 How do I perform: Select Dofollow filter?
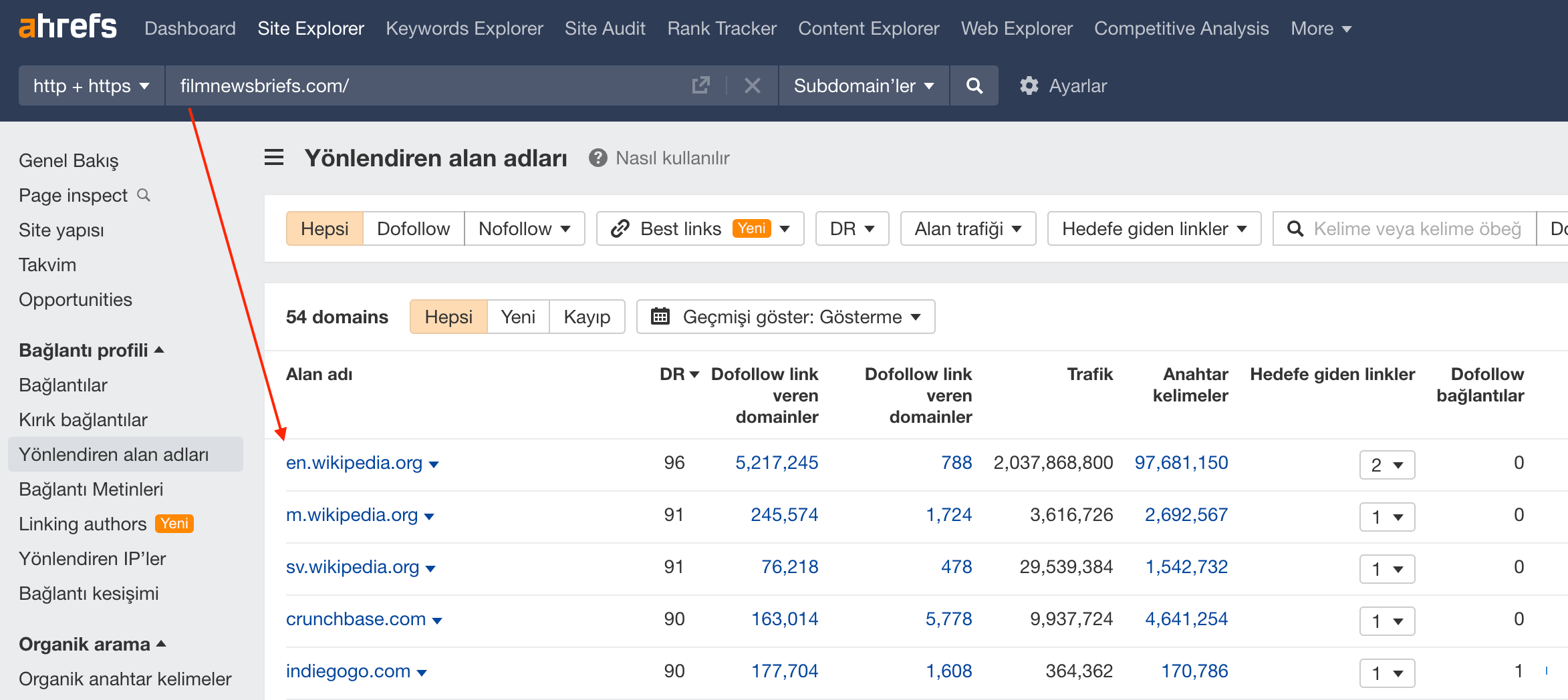[x=414, y=228]
